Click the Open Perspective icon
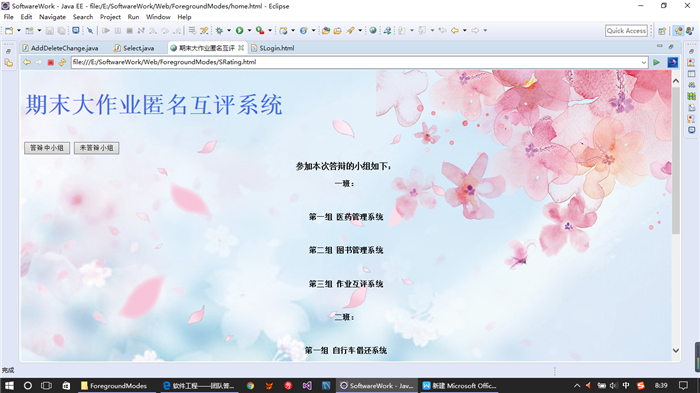The width and height of the screenshot is (700, 393). [x=662, y=30]
